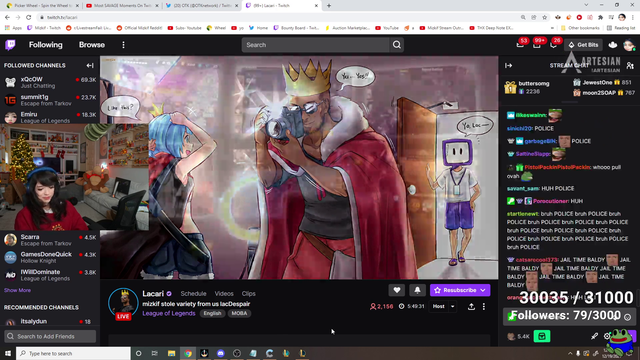Open the Chrome tab search chevron

click(586, 5)
